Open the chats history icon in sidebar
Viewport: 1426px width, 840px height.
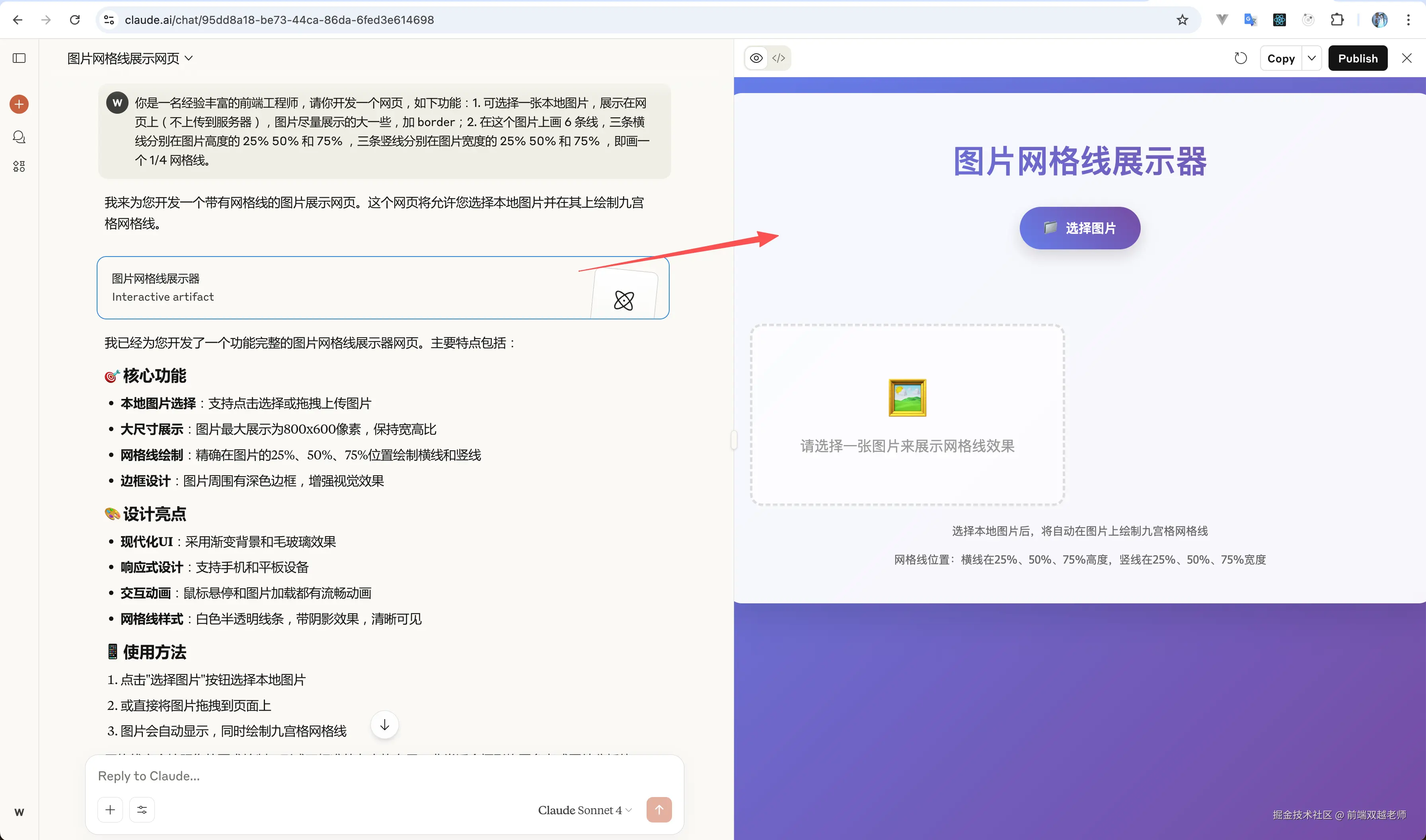(19, 137)
